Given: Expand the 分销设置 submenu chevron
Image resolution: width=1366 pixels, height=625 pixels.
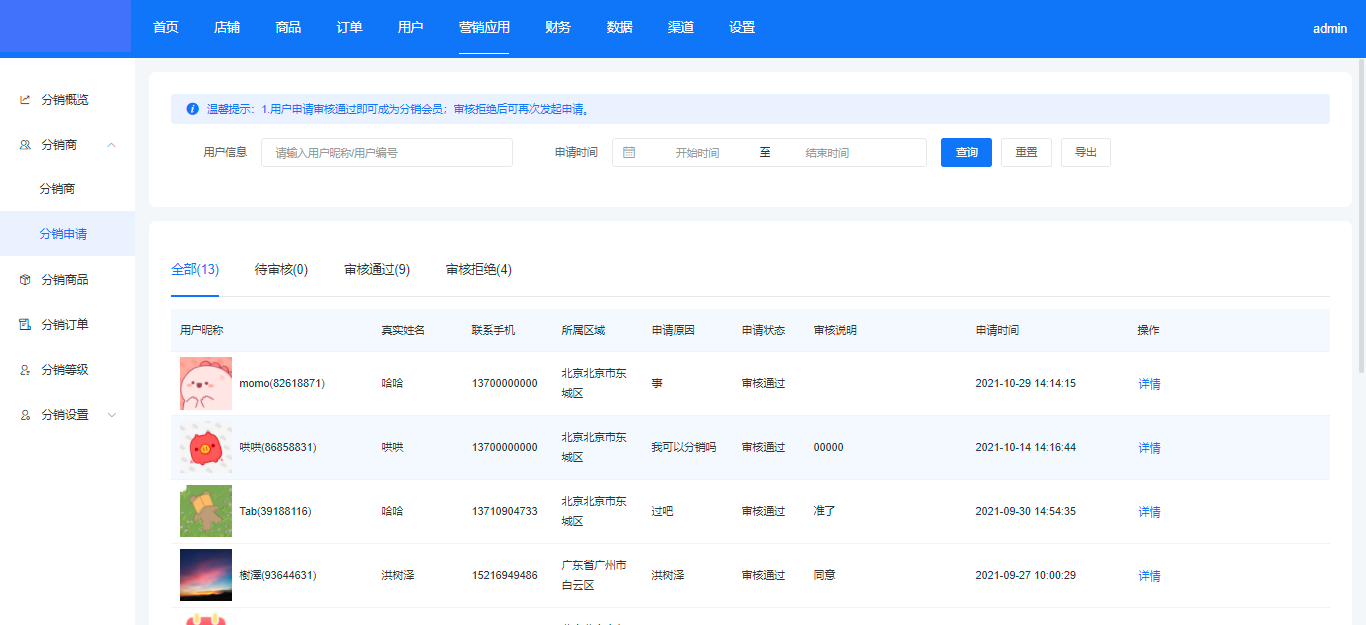Looking at the screenshot, I should tap(111, 415).
